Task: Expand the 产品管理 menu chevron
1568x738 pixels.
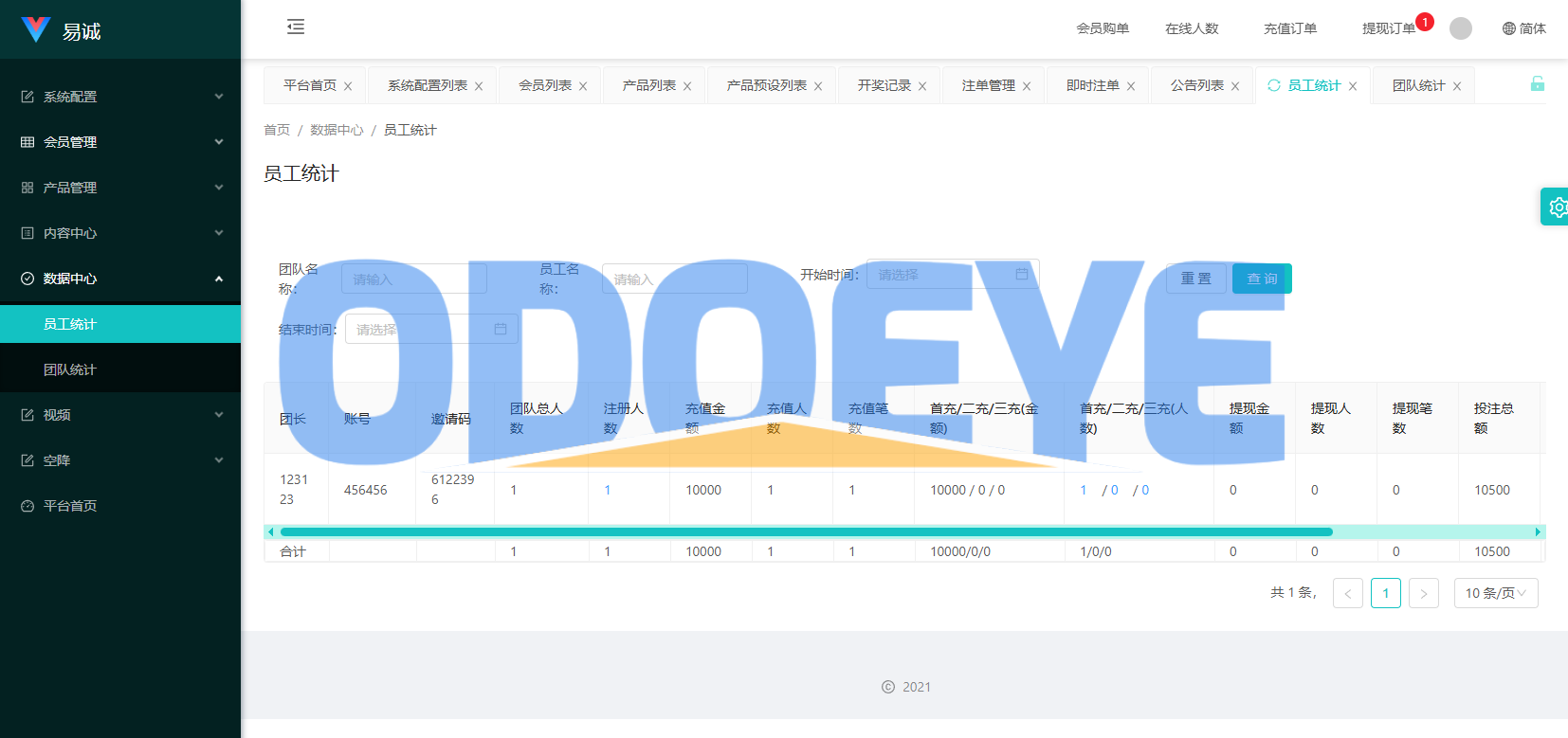Action: tap(219, 188)
